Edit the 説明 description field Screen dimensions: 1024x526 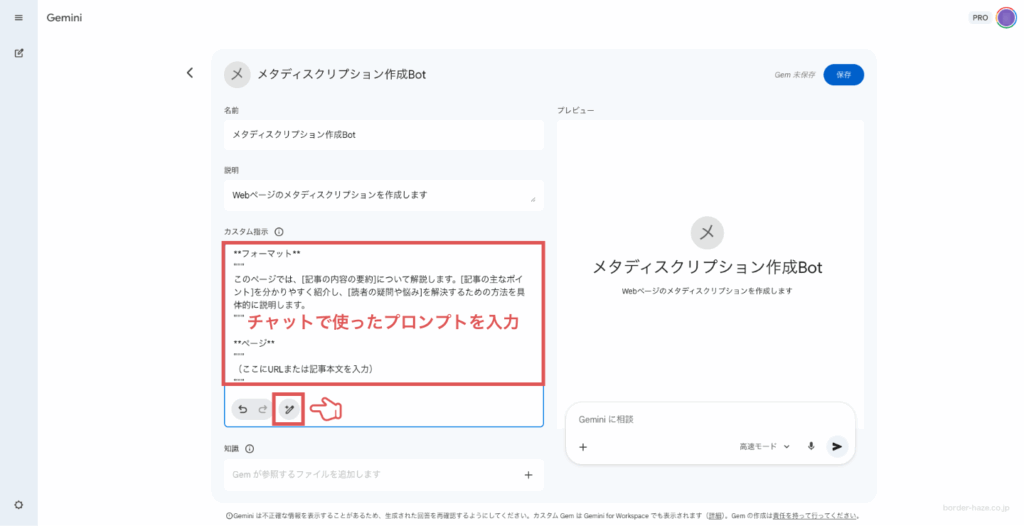coord(384,195)
